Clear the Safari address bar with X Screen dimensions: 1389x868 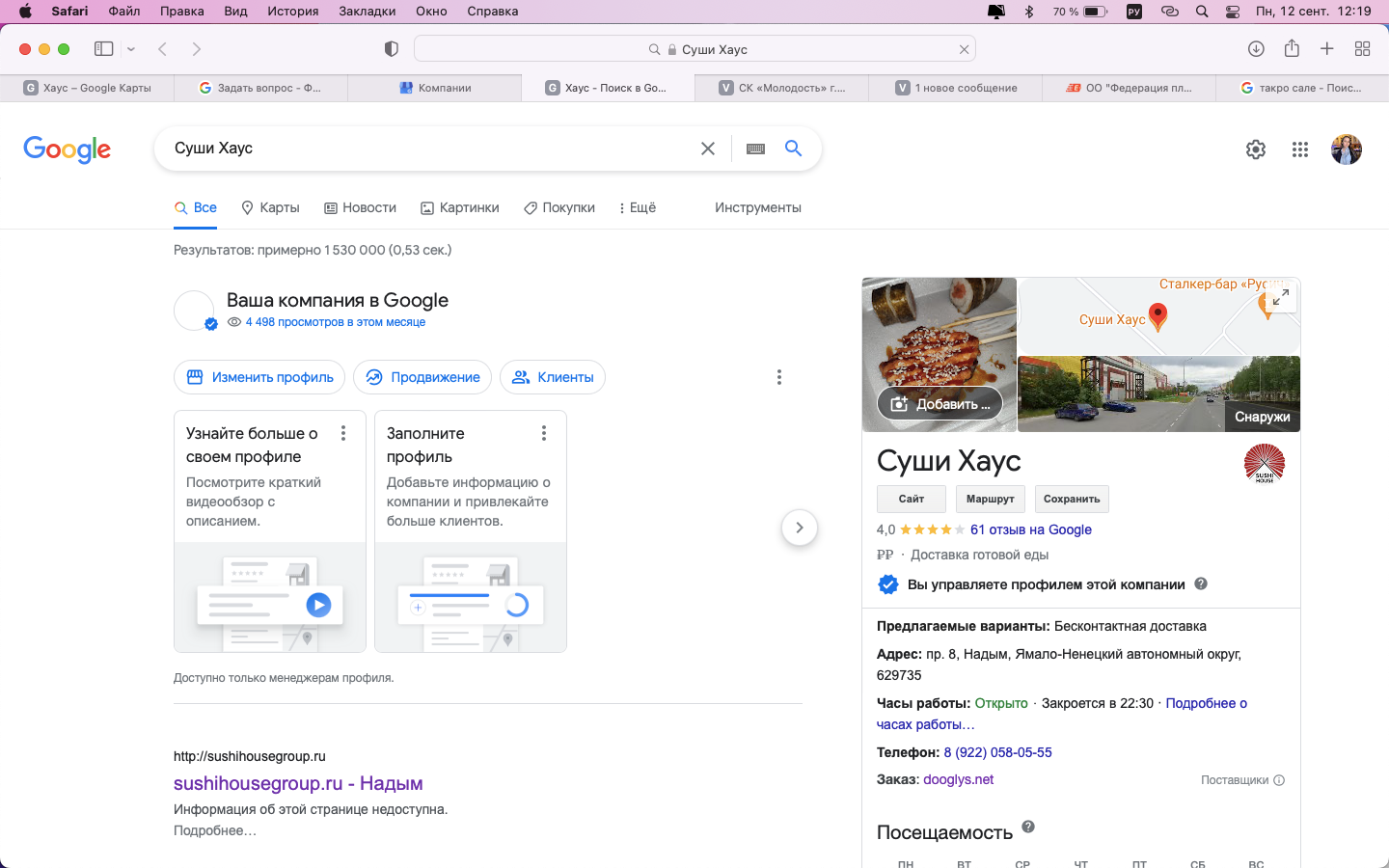coord(964,49)
